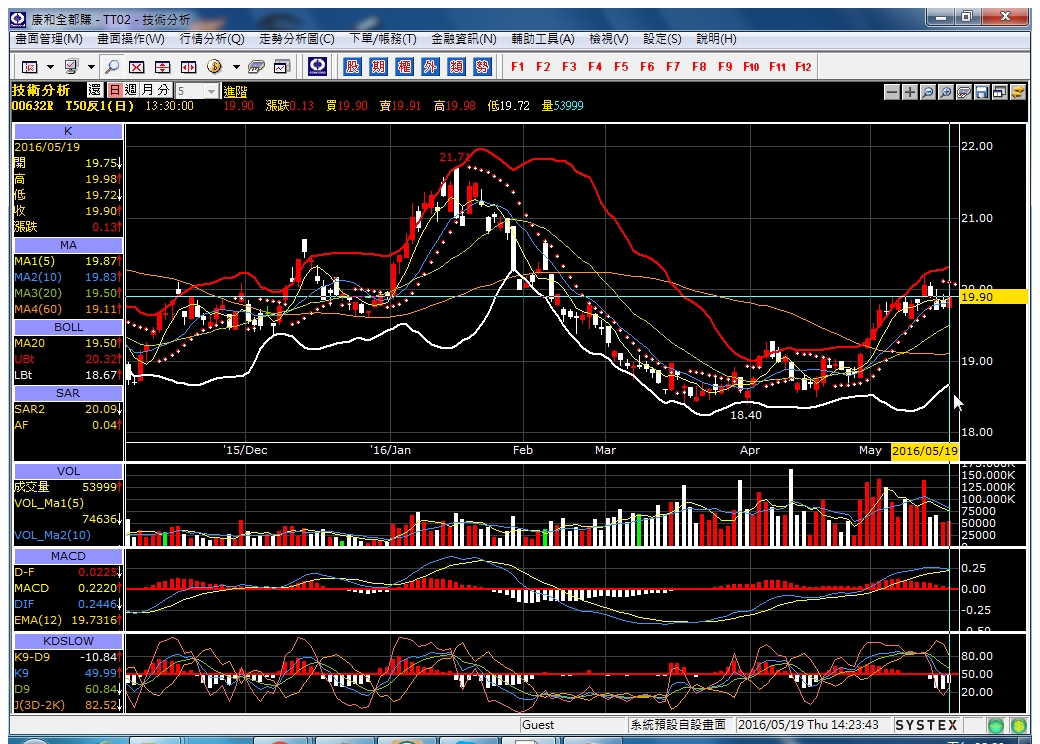Click the 進階 advanced link

click(235, 92)
